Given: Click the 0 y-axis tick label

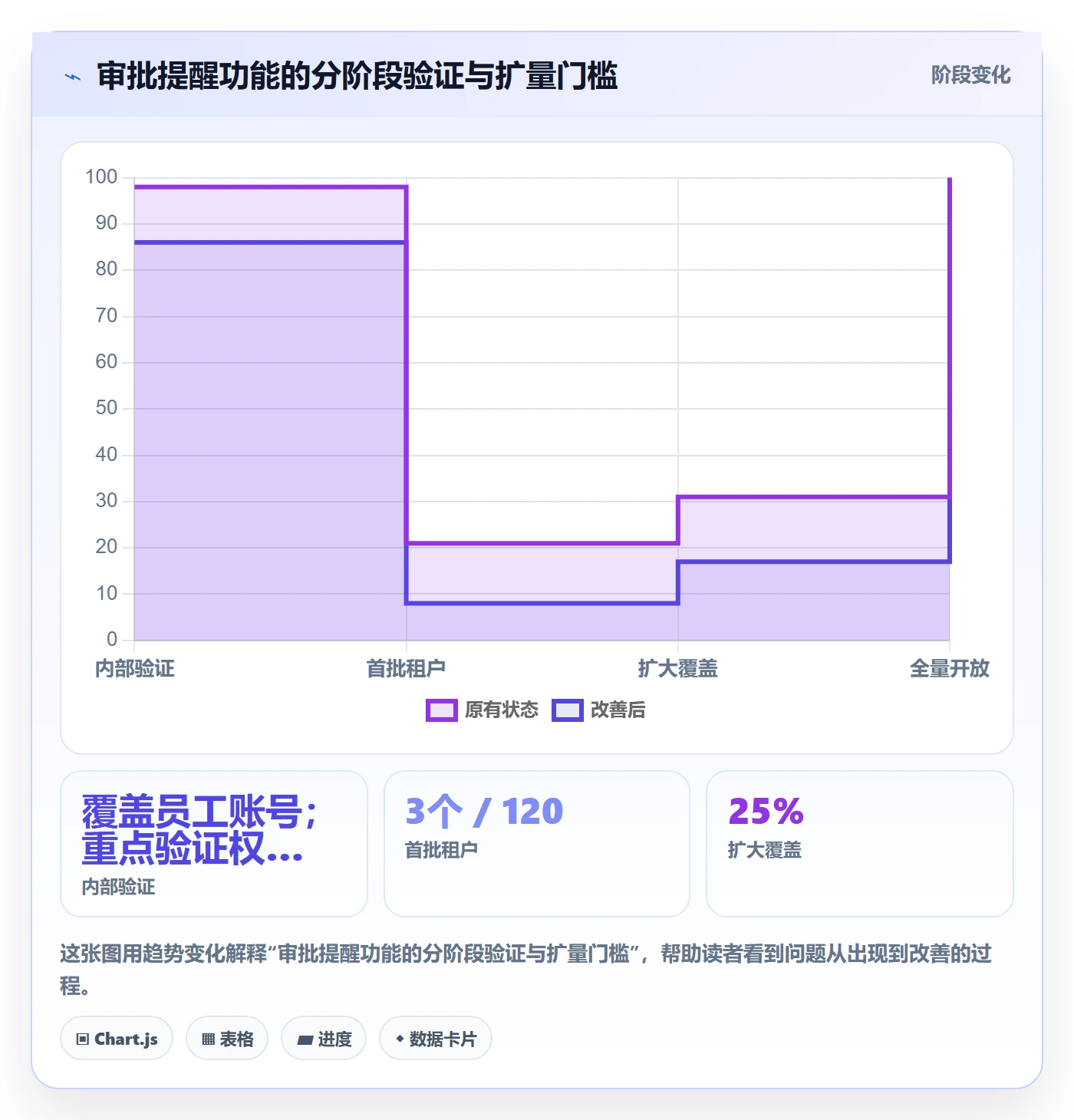Looking at the screenshot, I should pos(112,639).
